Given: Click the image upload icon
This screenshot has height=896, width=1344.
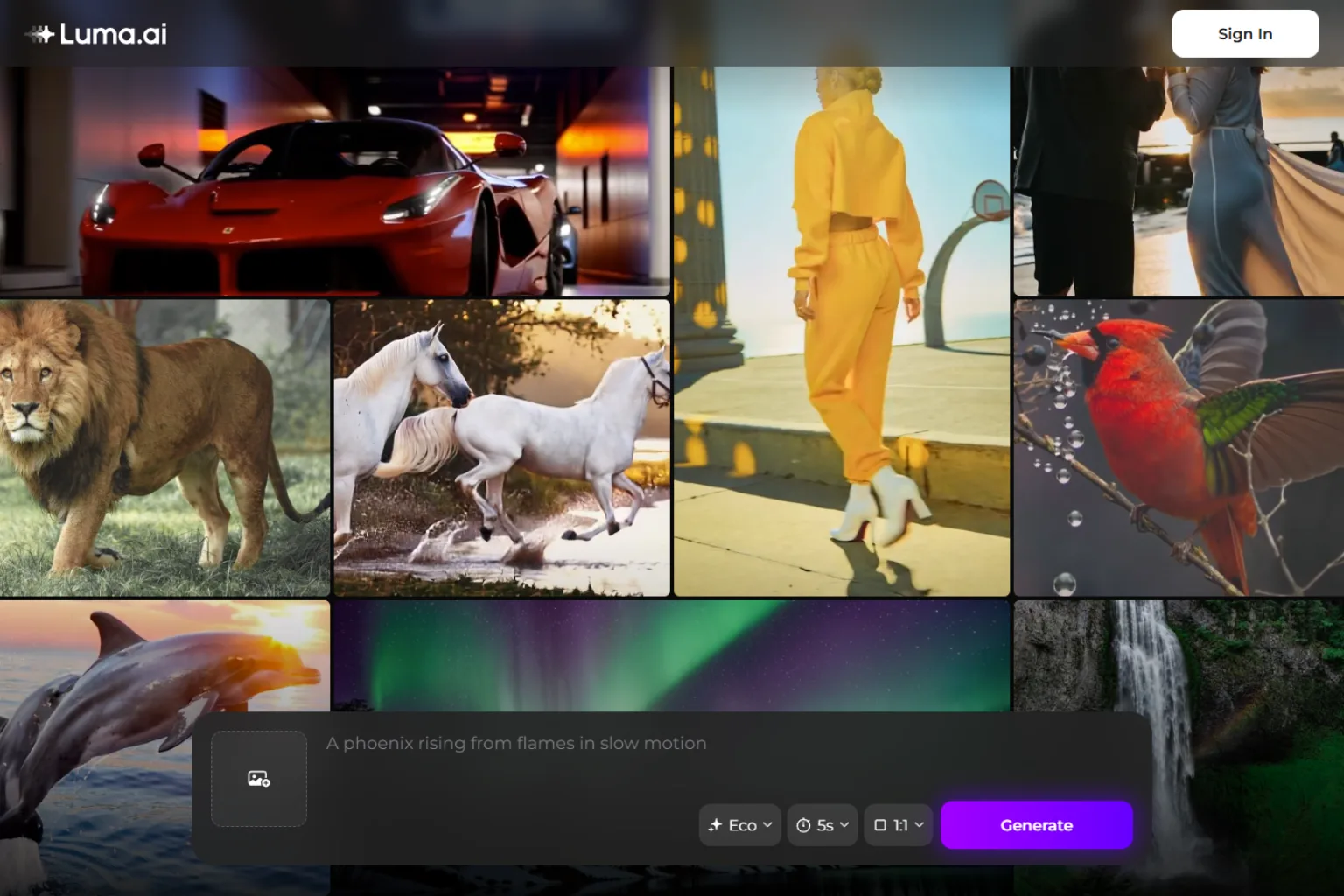Looking at the screenshot, I should coord(259,779).
